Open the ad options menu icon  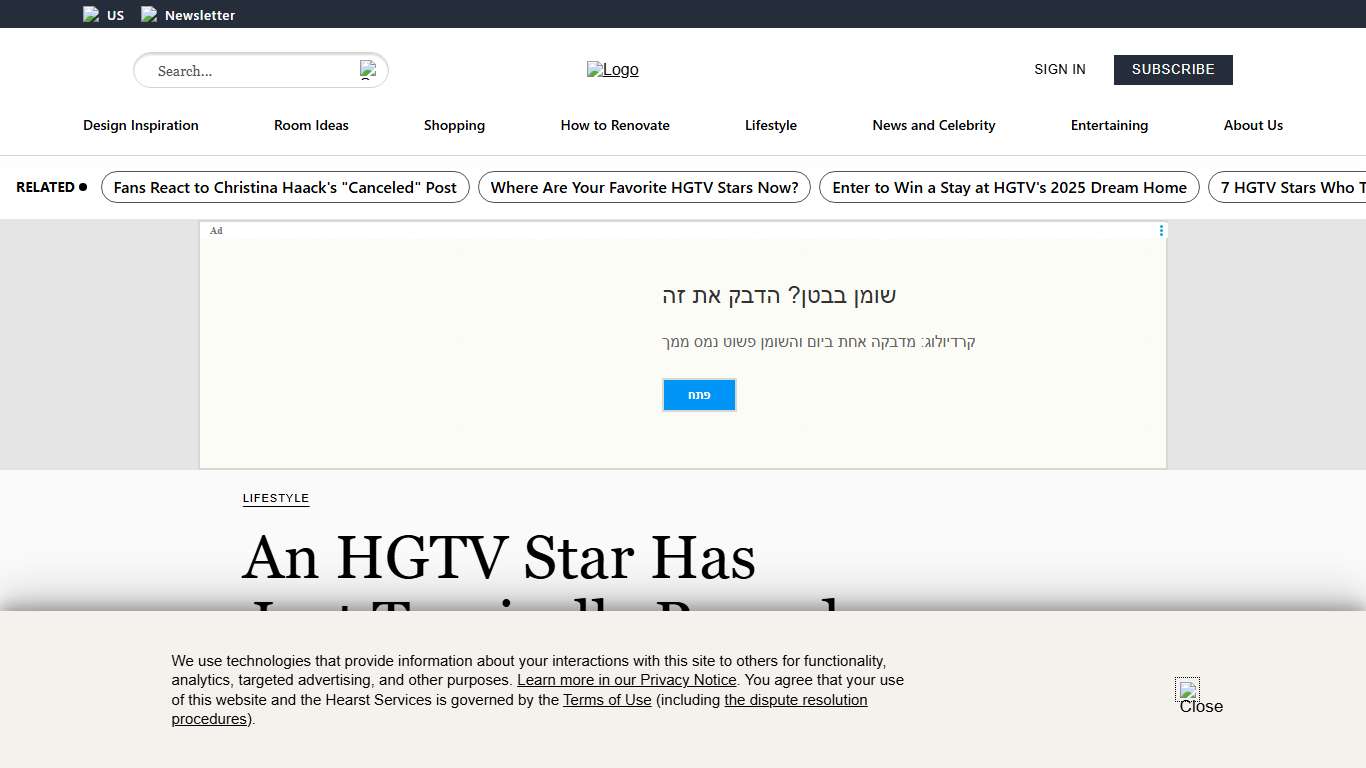click(x=1161, y=231)
